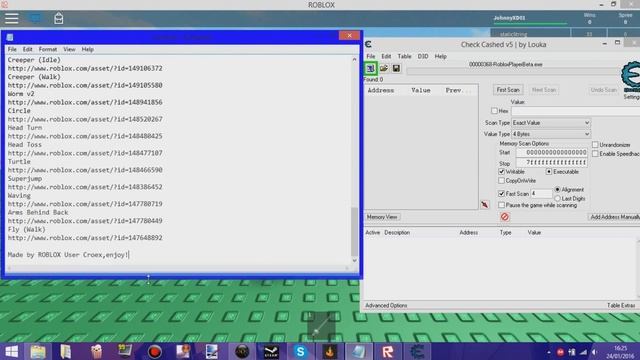Click Add Address Manually button
Image resolution: width=640 pixels, height=360 pixels.
click(614, 217)
